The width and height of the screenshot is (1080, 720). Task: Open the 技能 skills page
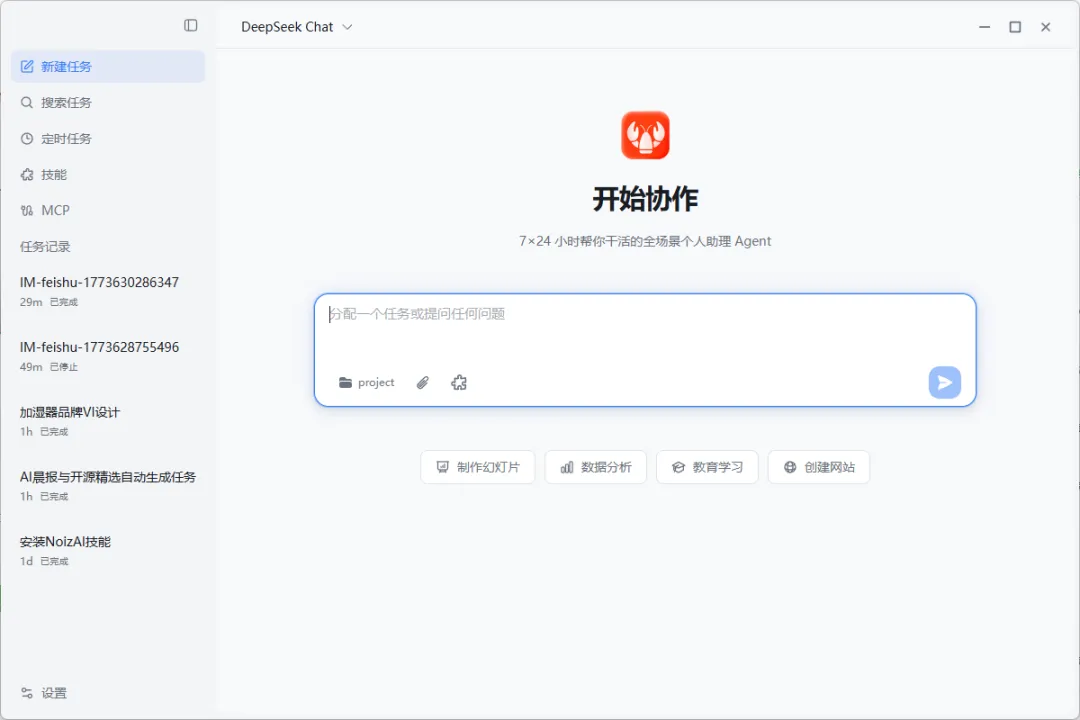108,174
